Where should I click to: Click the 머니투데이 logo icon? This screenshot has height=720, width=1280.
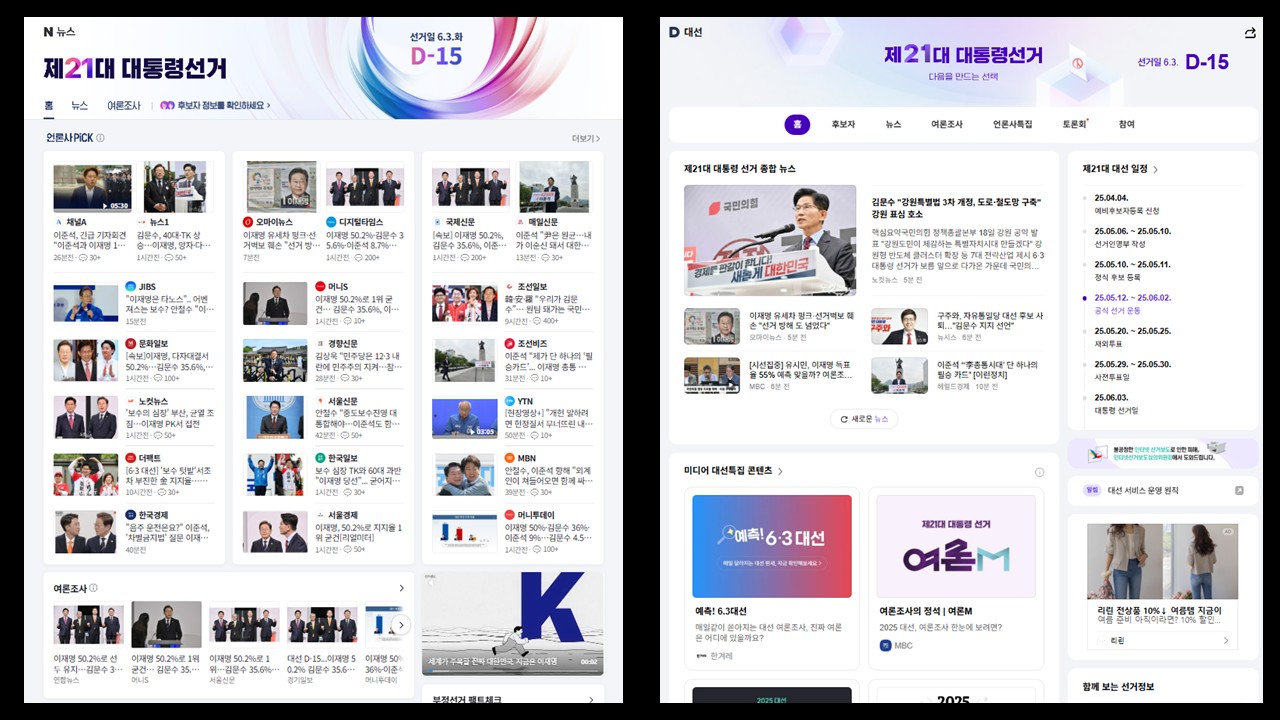coord(509,516)
